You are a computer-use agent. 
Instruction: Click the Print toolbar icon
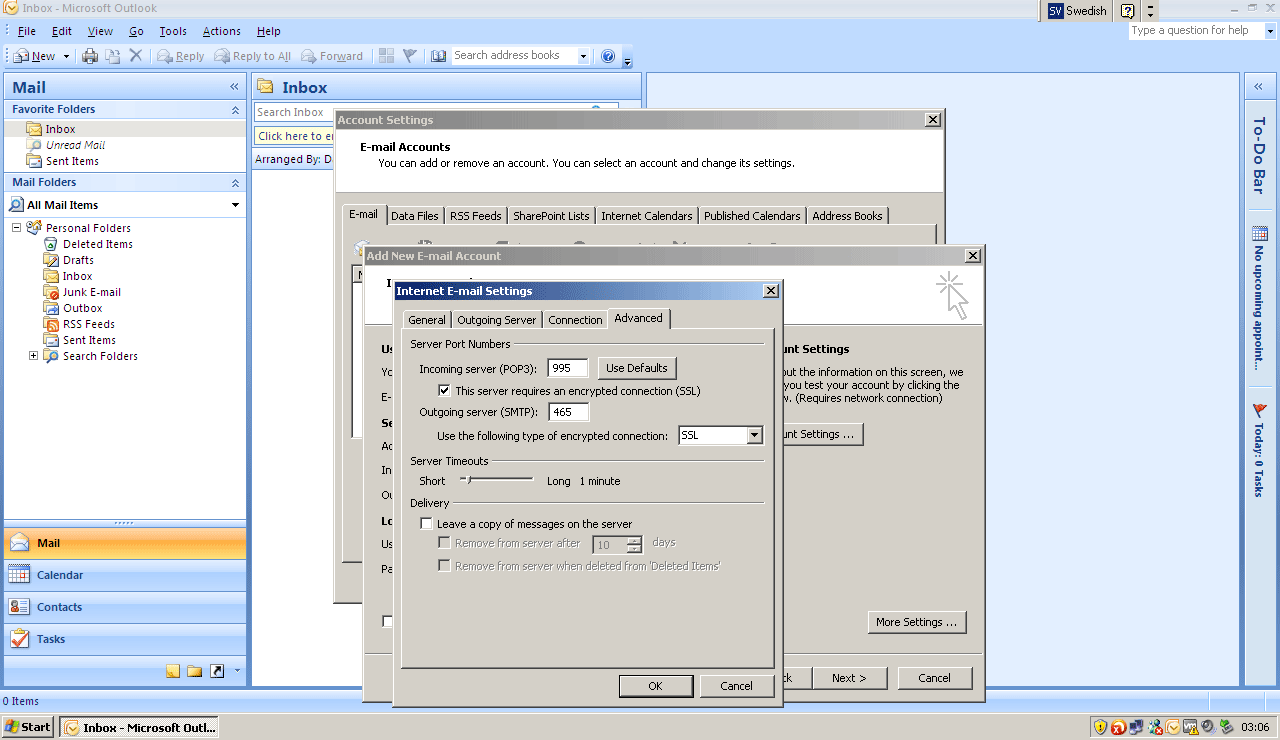90,56
